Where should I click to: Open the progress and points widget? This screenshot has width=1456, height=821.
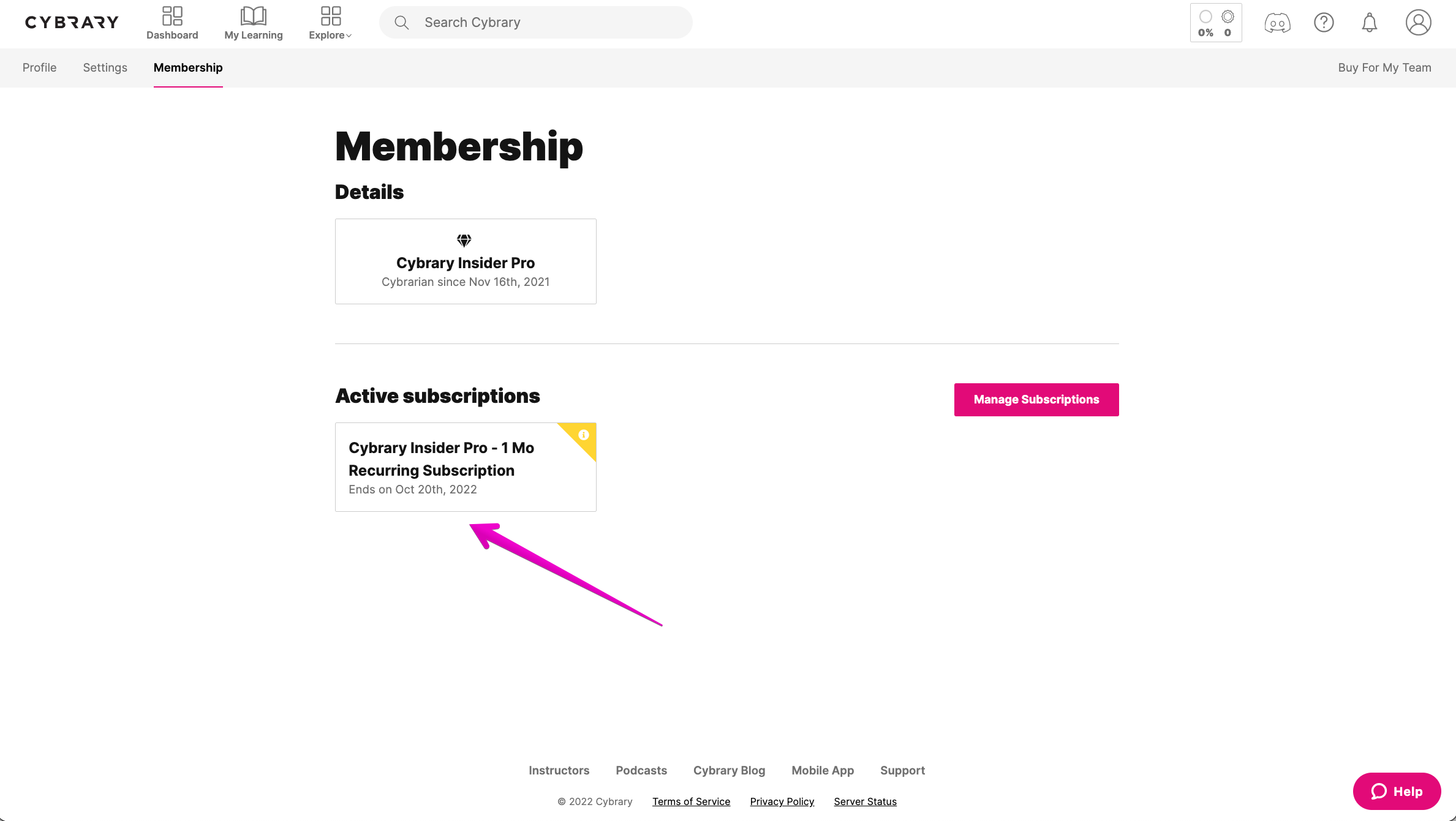(1216, 23)
